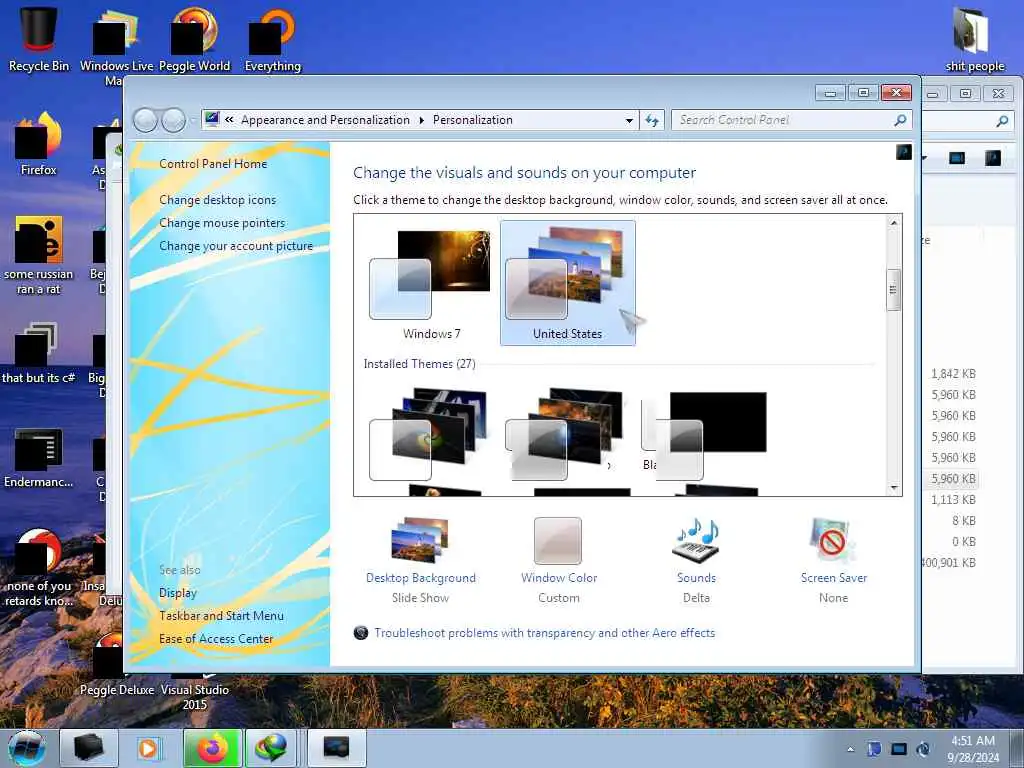This screenshot has height=768, width=1024.
Task: Click help icon in background Explorer window
Action: [x=993, y=157]
